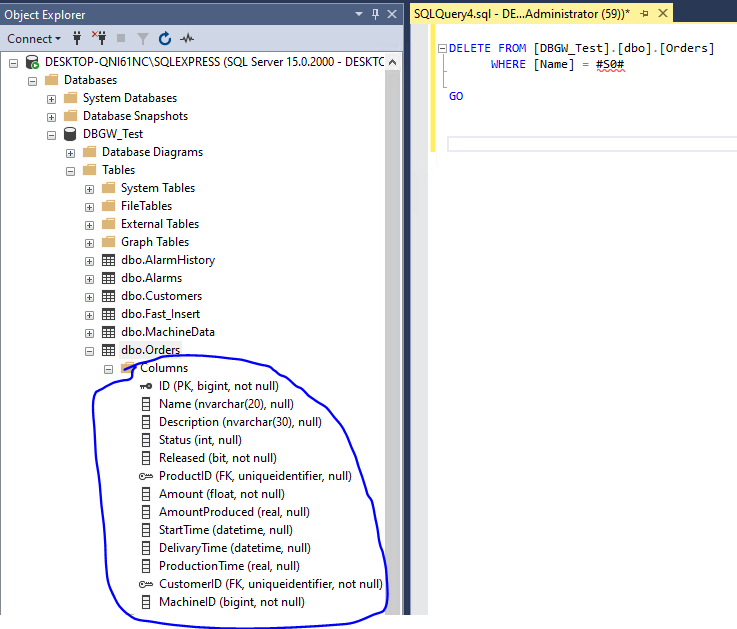Screen dimensions: 737x629
Task: Click the dbo.Alarms table icon
Action: point(108,278)
